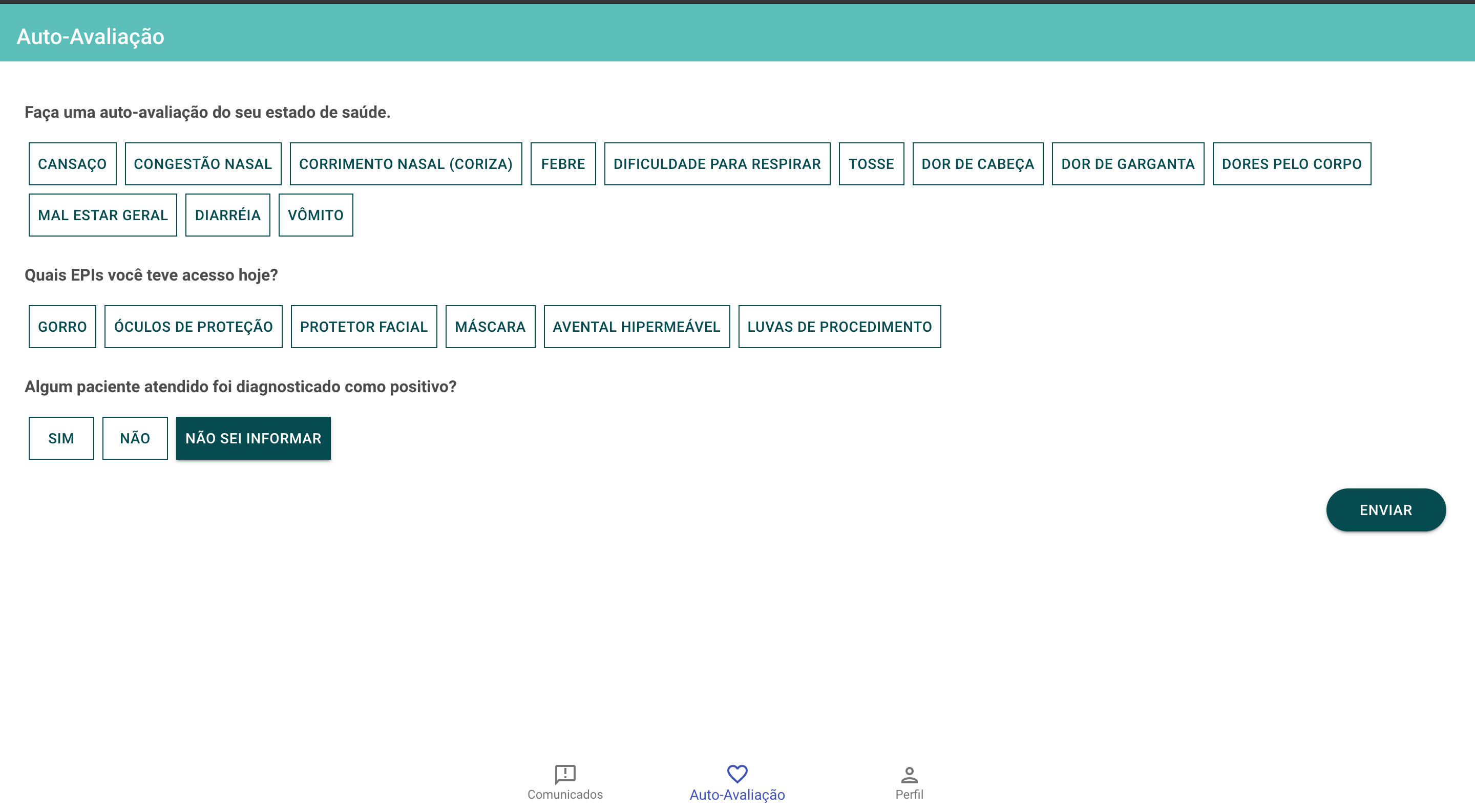This screenshot has height=812, width=1475.
Task: Toggle LUVAS DE PROCEDIMENTO option
Action: pos(839,327)
